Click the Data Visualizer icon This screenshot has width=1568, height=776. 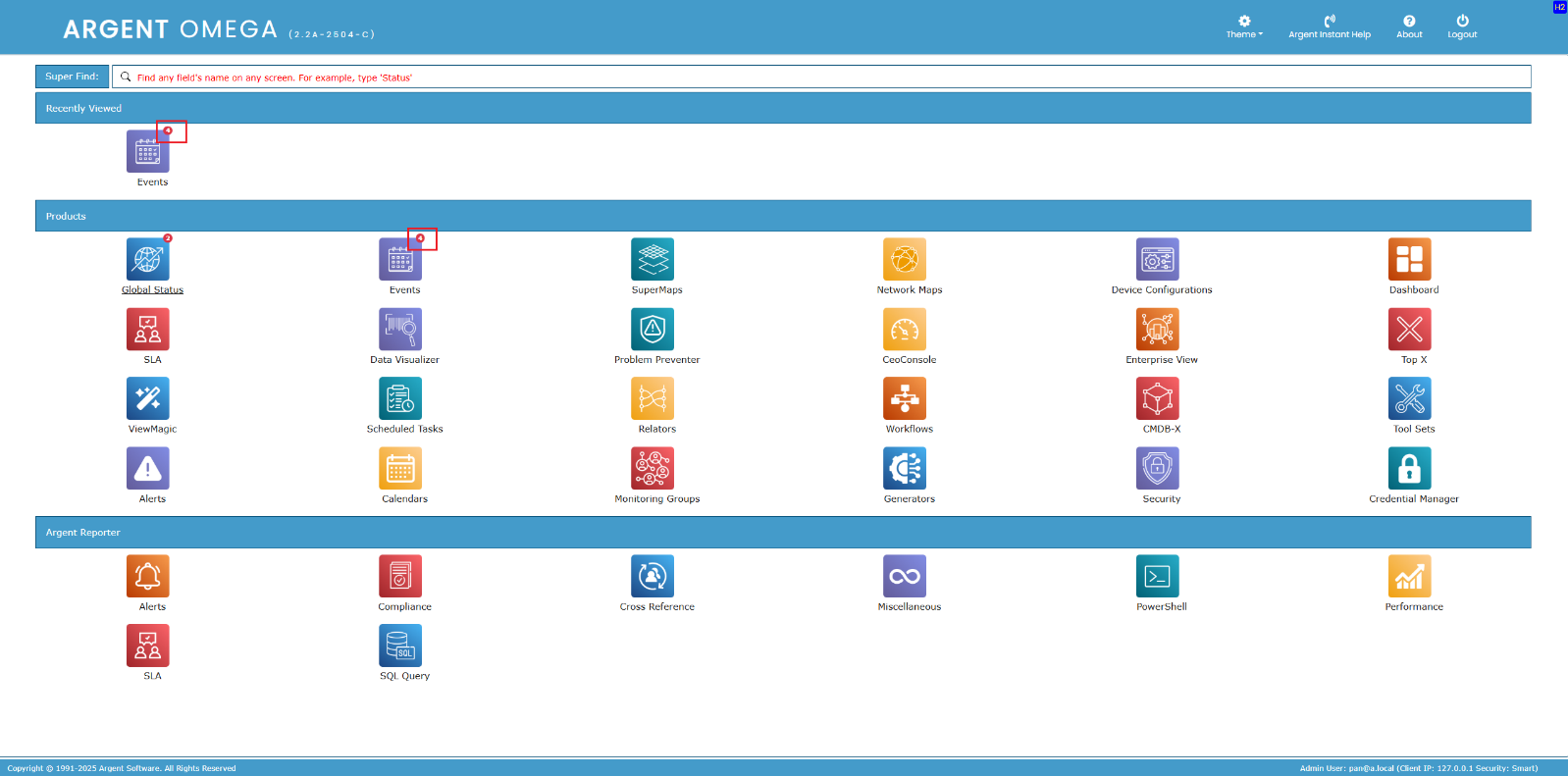pyautogui.click(x=400, y=330)
